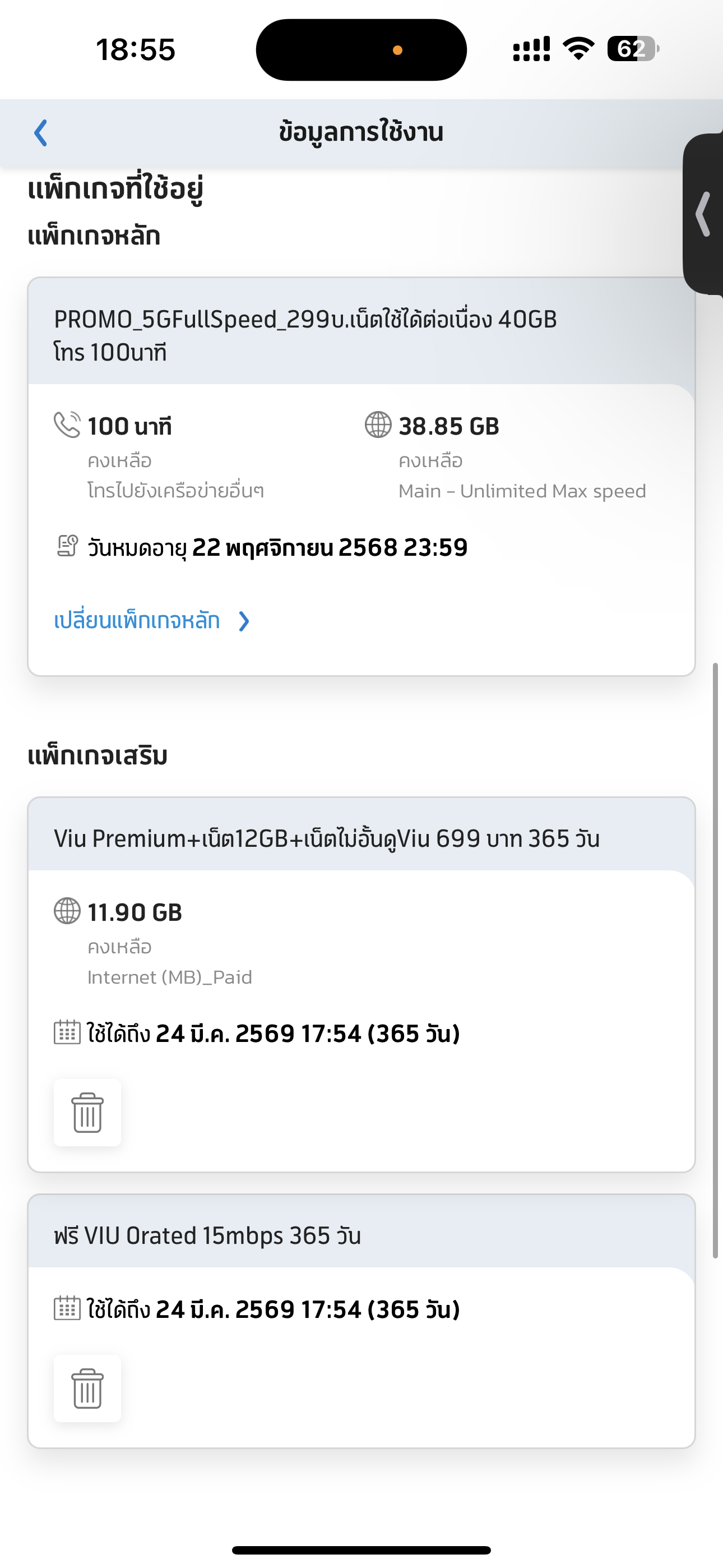Tap the chevron next to เปลี่ยนแพ็กเกจหลัก
The width and height of the screenshot is (723, 1568).
coord(243,621)
